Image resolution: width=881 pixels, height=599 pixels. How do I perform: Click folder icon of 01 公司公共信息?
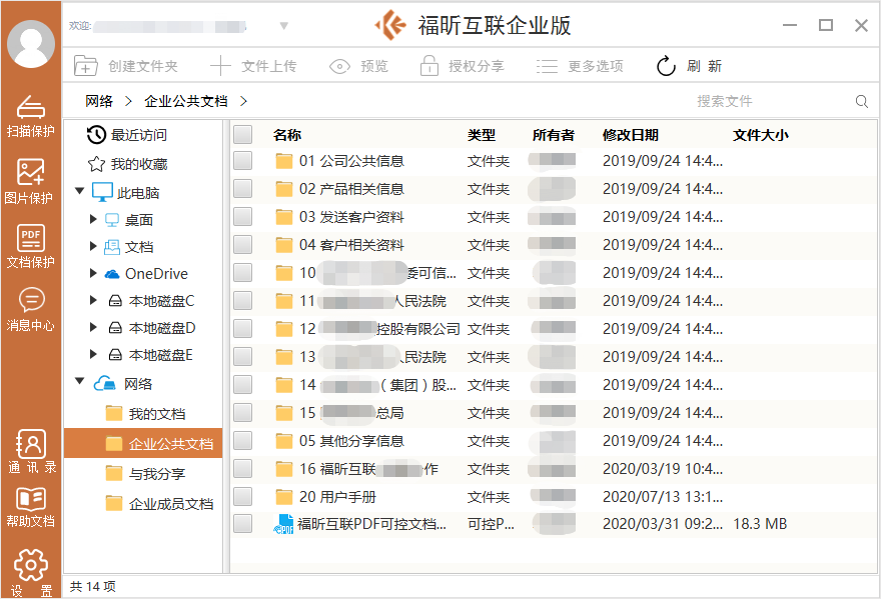[x=284, y=161]
